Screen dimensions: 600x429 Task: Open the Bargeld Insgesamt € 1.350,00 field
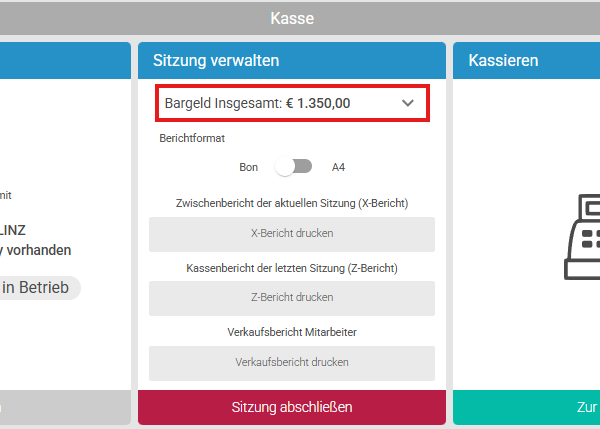click(270, 103)
